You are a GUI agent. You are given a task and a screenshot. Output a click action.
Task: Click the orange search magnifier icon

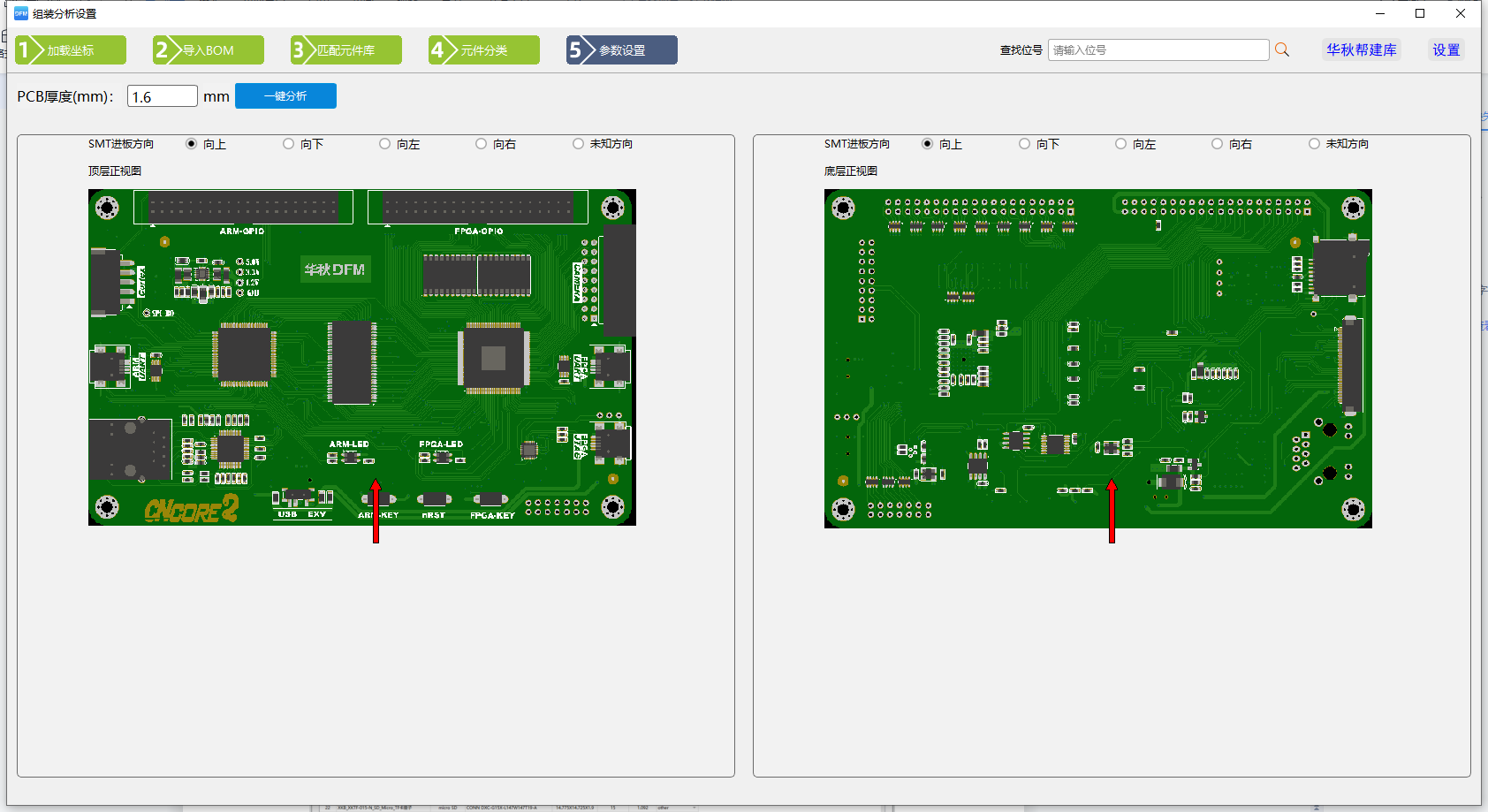coord(1282,50)
